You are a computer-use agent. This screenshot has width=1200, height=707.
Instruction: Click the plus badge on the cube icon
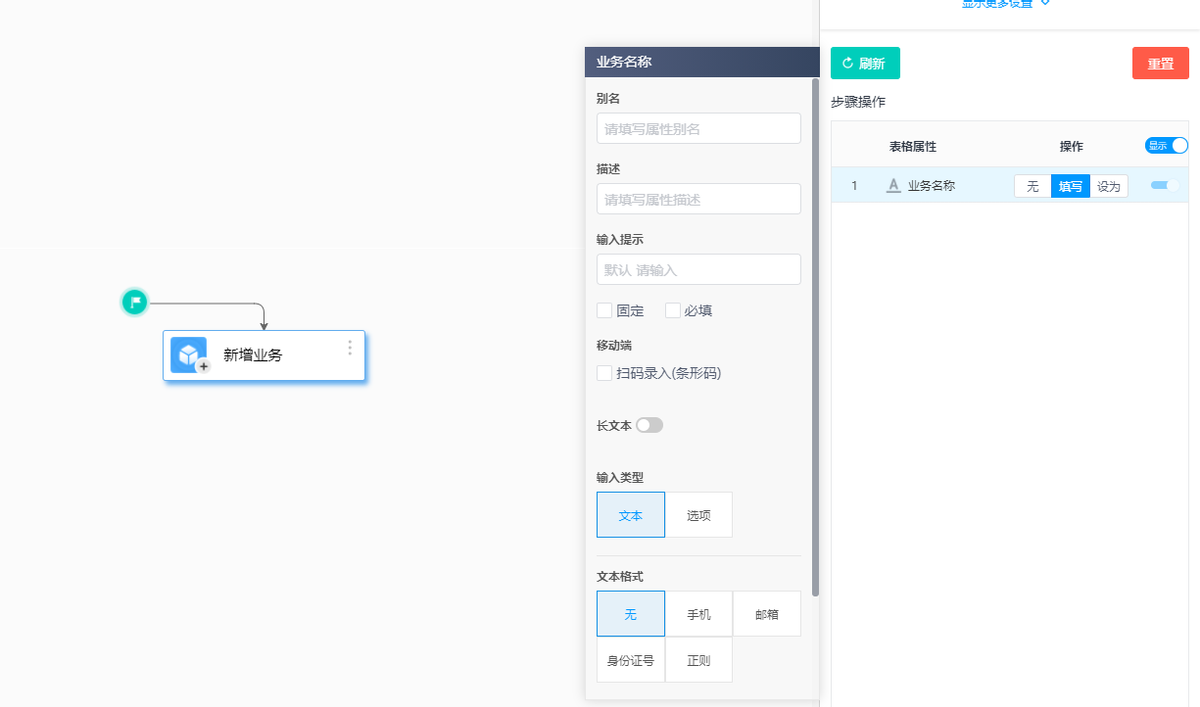(201, 367)
